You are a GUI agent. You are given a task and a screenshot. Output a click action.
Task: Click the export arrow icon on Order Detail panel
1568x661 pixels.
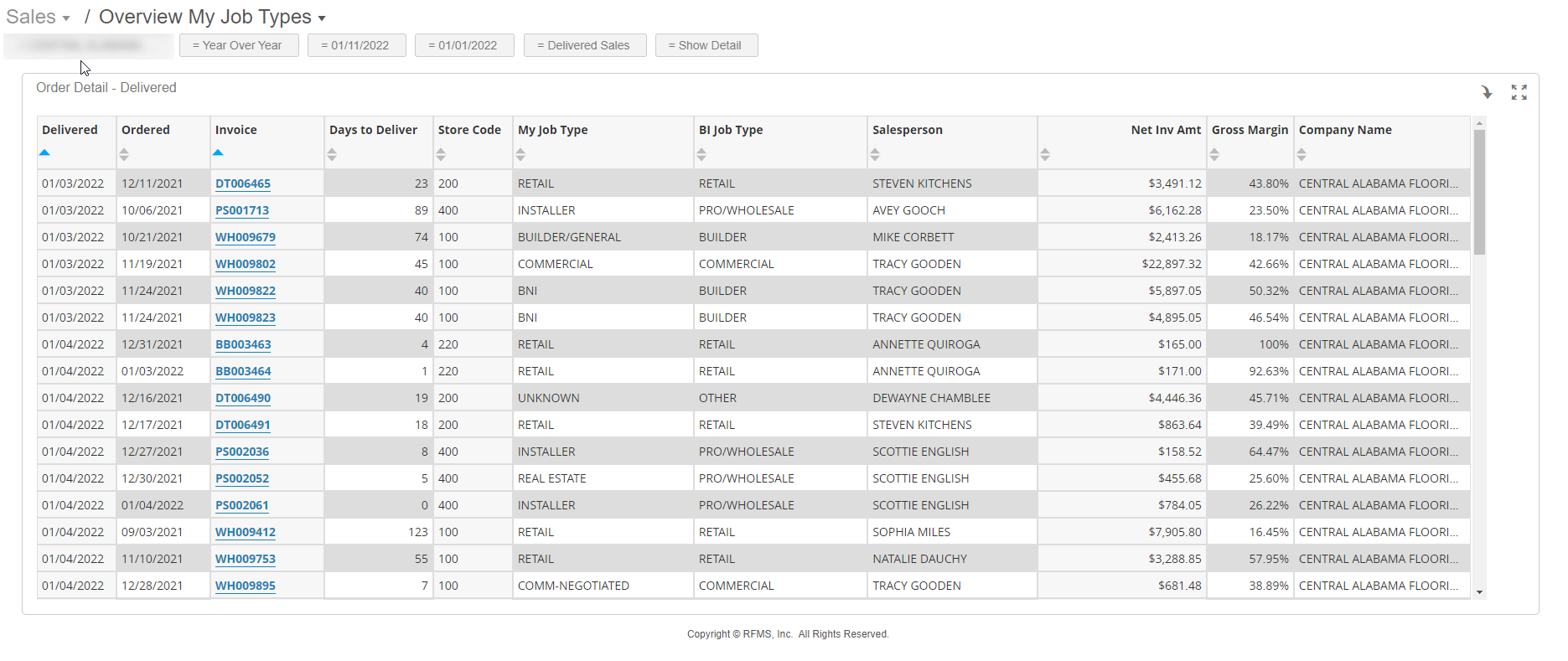[1486, 92]
